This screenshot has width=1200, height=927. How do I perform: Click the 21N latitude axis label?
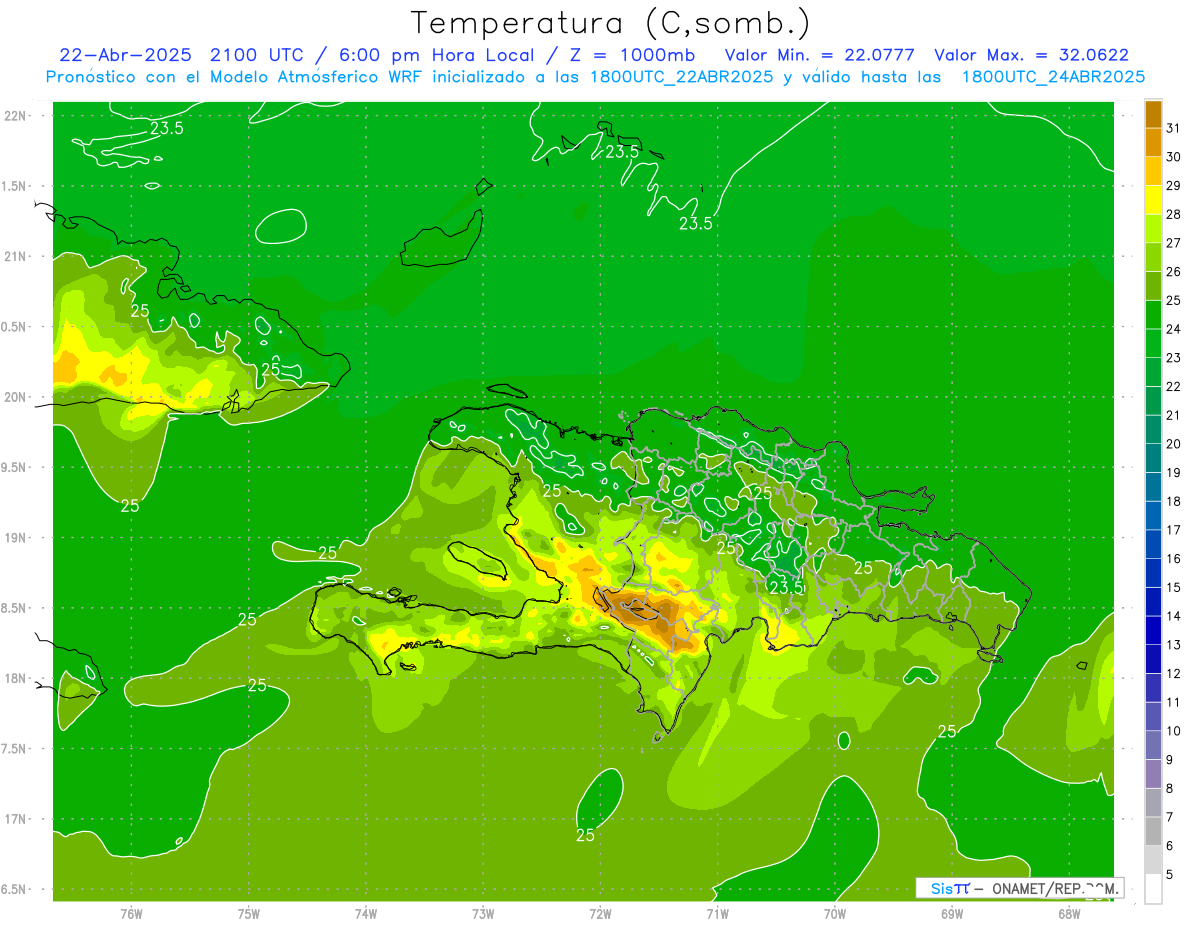click(15, 256)
